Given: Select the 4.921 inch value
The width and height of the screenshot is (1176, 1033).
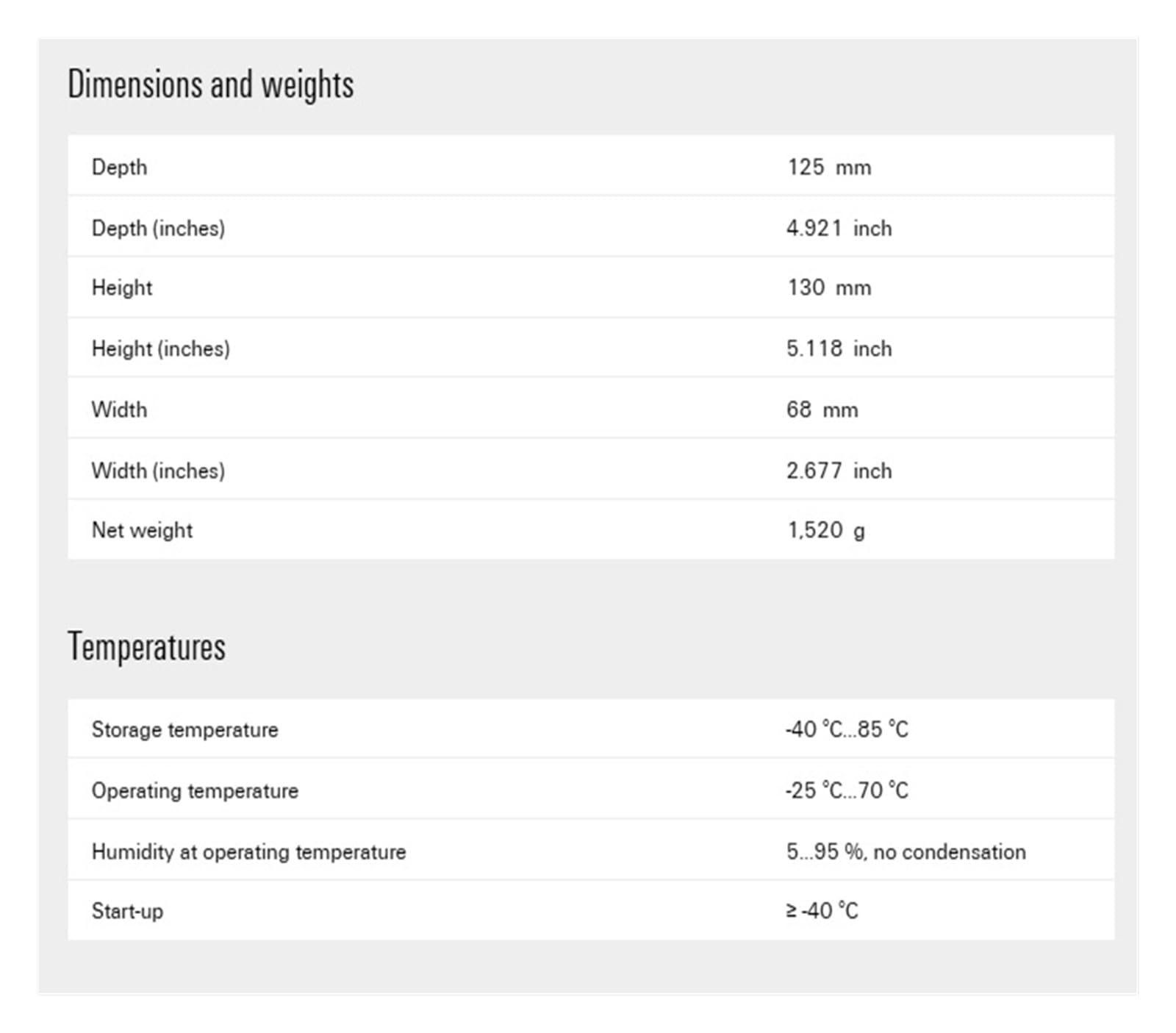Looking at the screenshot, I should [839, 229].
